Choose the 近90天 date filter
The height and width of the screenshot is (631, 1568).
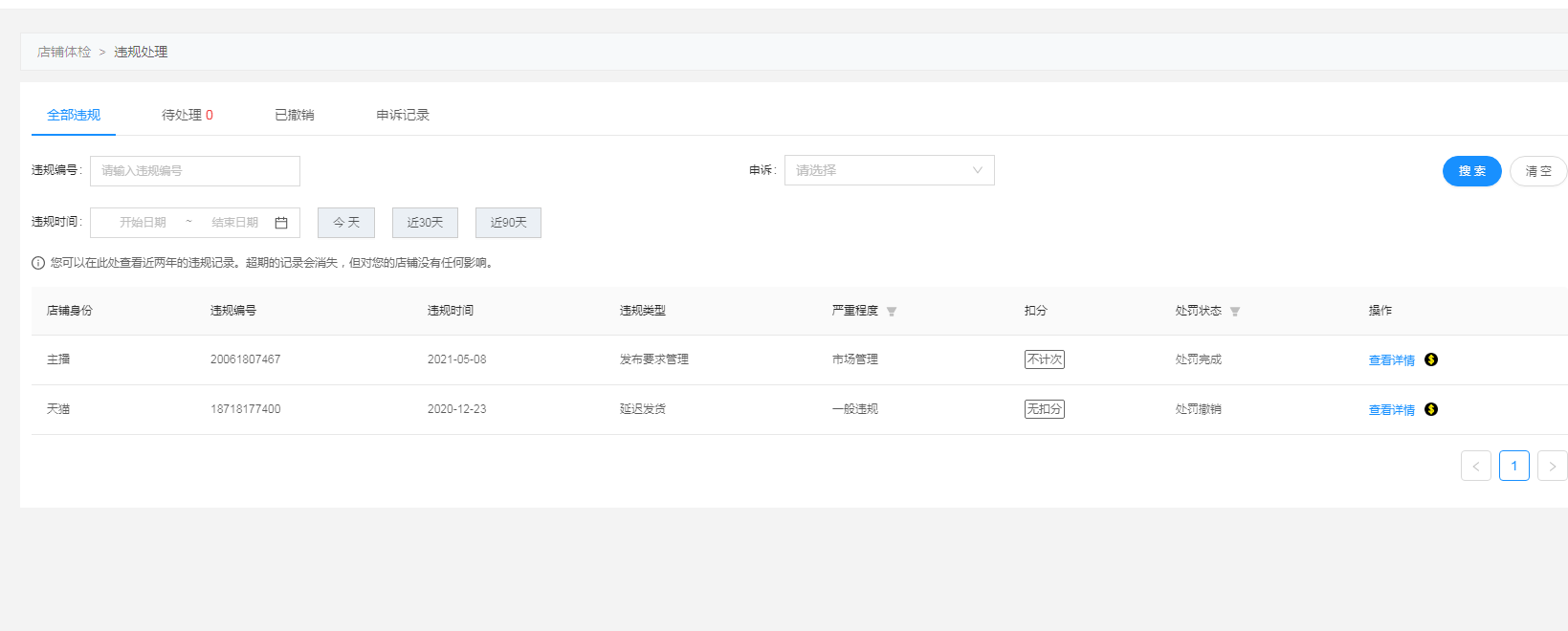coord(508,223)
